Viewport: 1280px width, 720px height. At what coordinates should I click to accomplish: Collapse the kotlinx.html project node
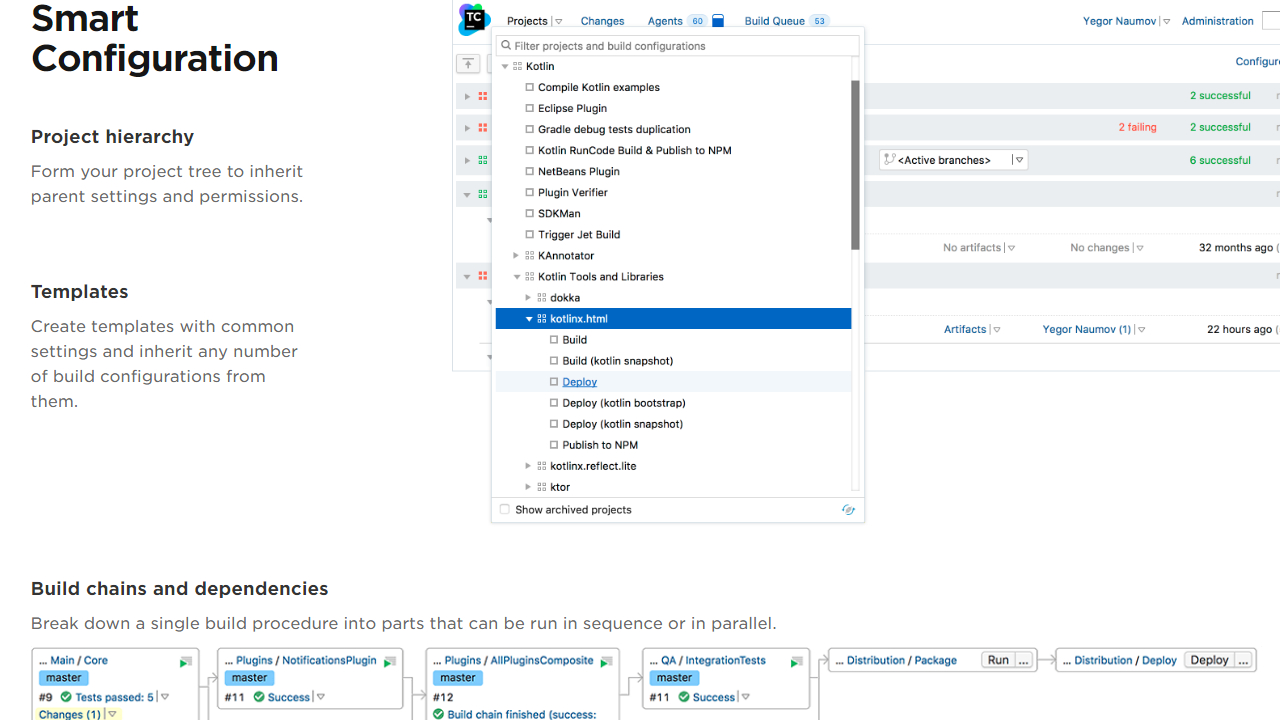(x=529, y=319)
